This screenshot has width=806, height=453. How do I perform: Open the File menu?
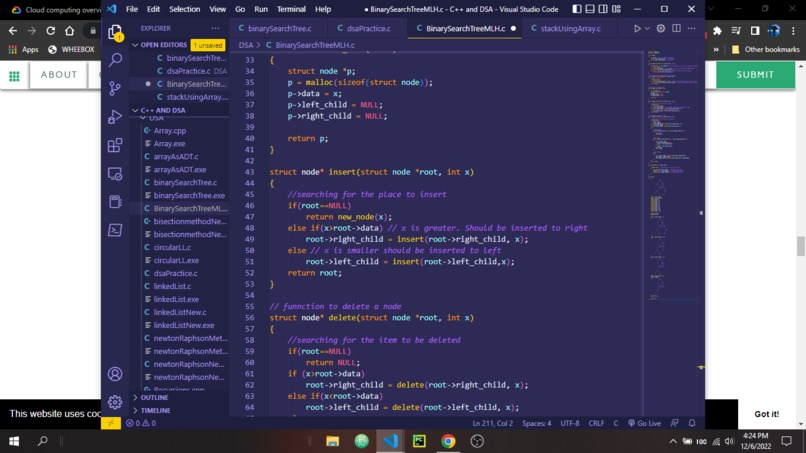pos(132,9)
